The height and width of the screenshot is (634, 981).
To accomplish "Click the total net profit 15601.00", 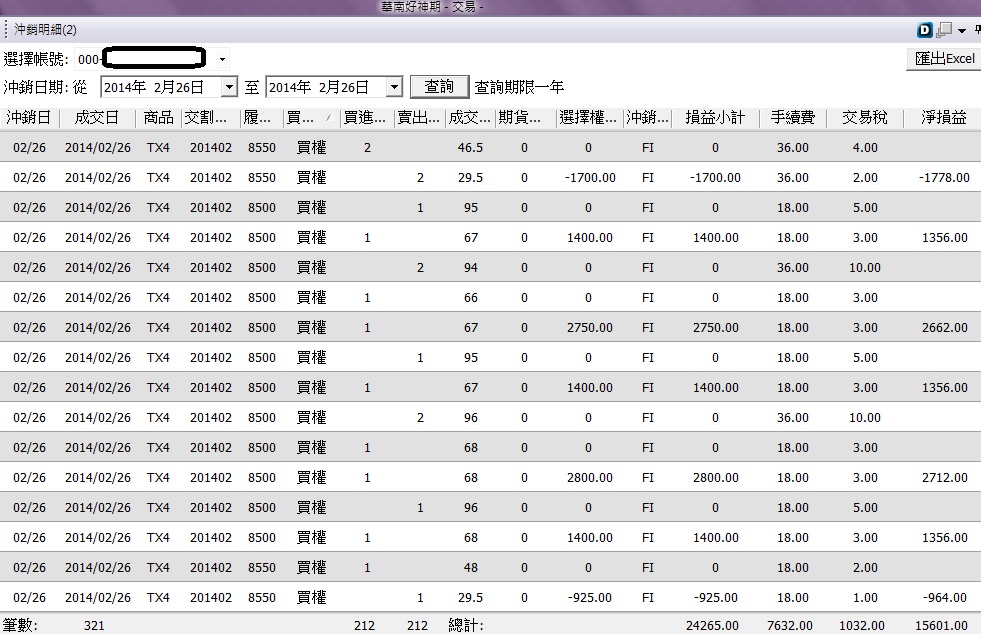I will 942,626.
